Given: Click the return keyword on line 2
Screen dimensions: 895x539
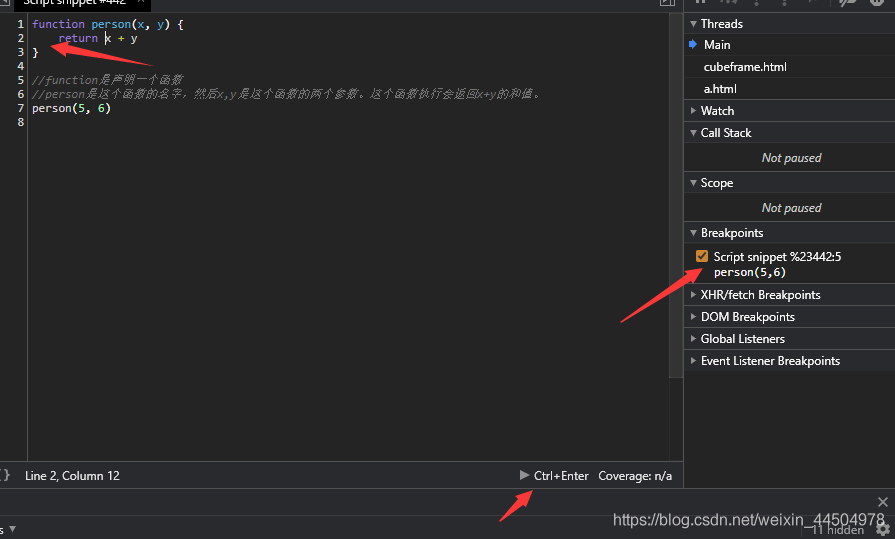Looking at the screenshot, I should click(x=78, y=38).
